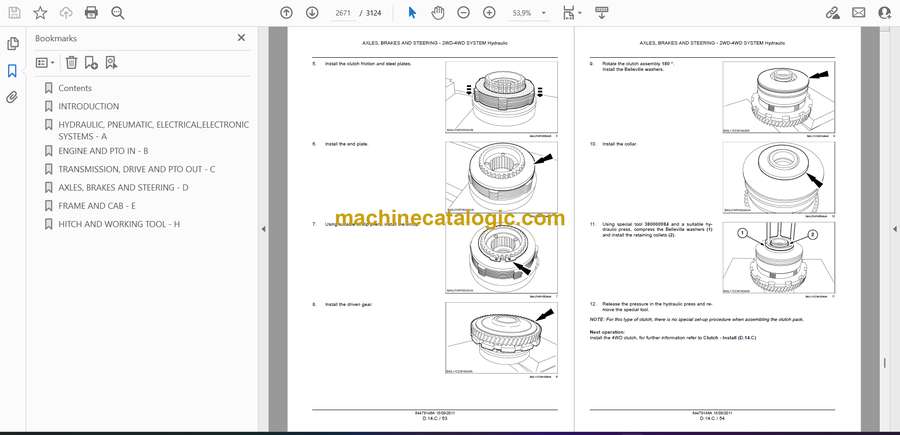Open the attachments paperclip panel
This screenshot has height=435, width=900.
12,98
